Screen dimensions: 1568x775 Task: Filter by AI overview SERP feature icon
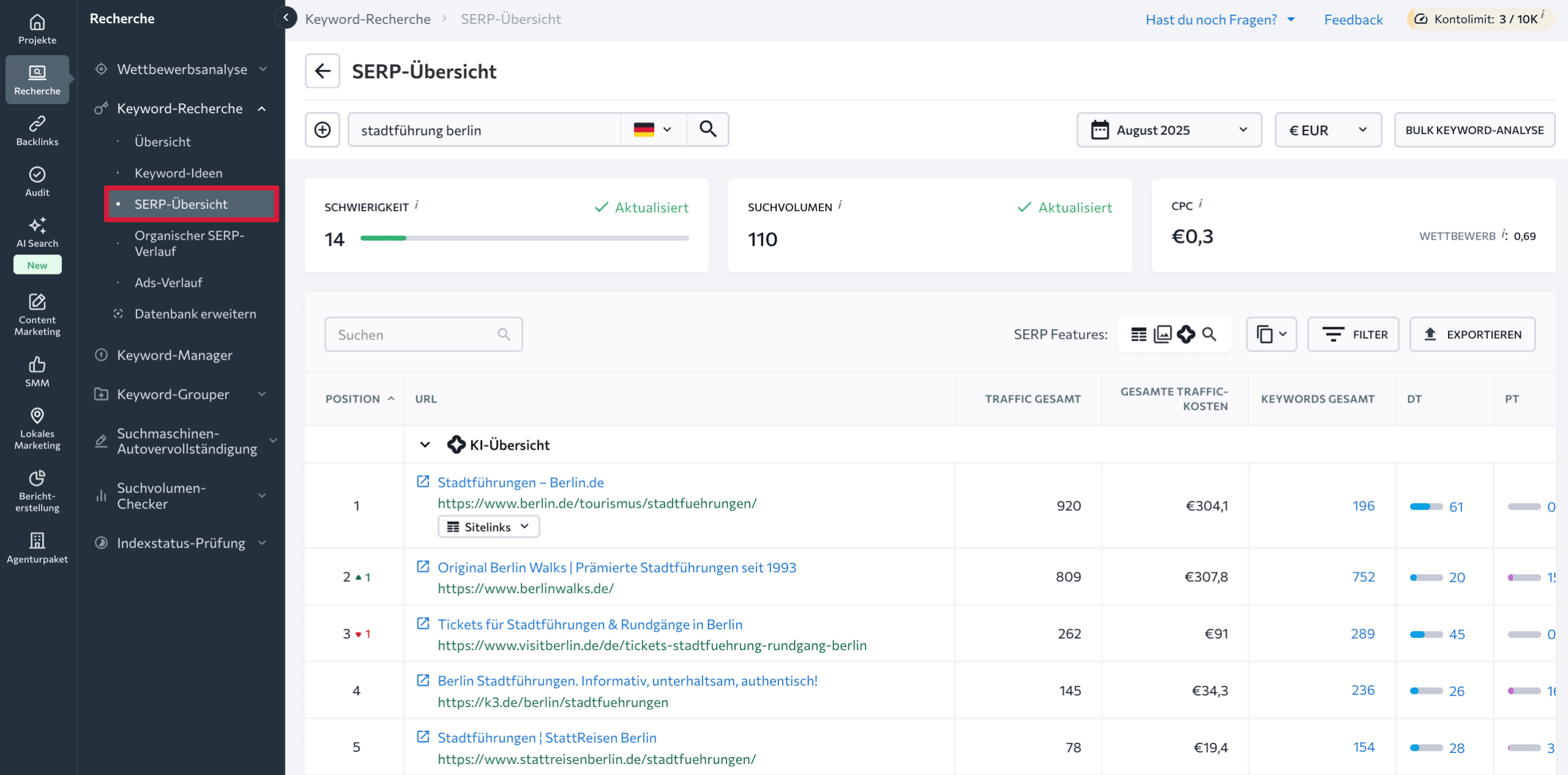coord(1186,335)
